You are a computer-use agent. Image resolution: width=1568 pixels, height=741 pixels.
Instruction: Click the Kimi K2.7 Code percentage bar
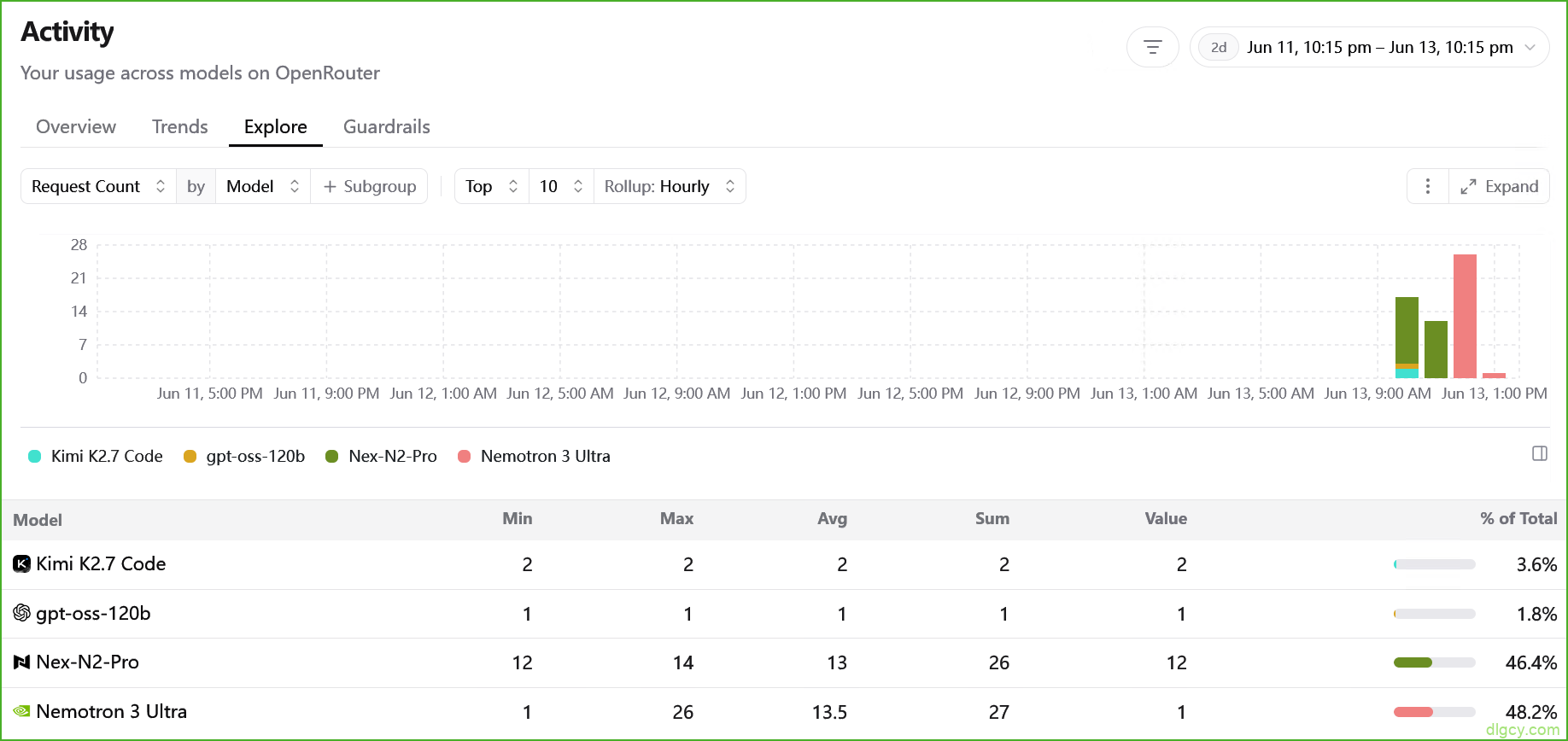pyautogui.click(x=1435, y=564)
